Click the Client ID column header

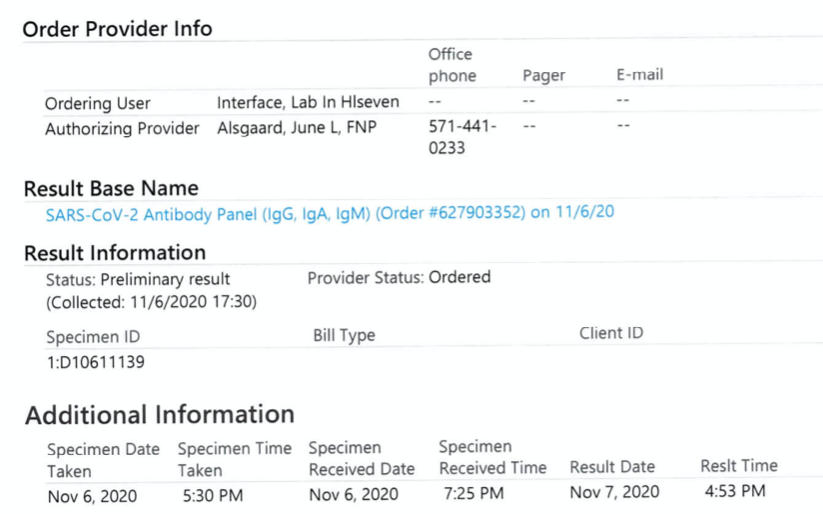(x=611, y=333)
